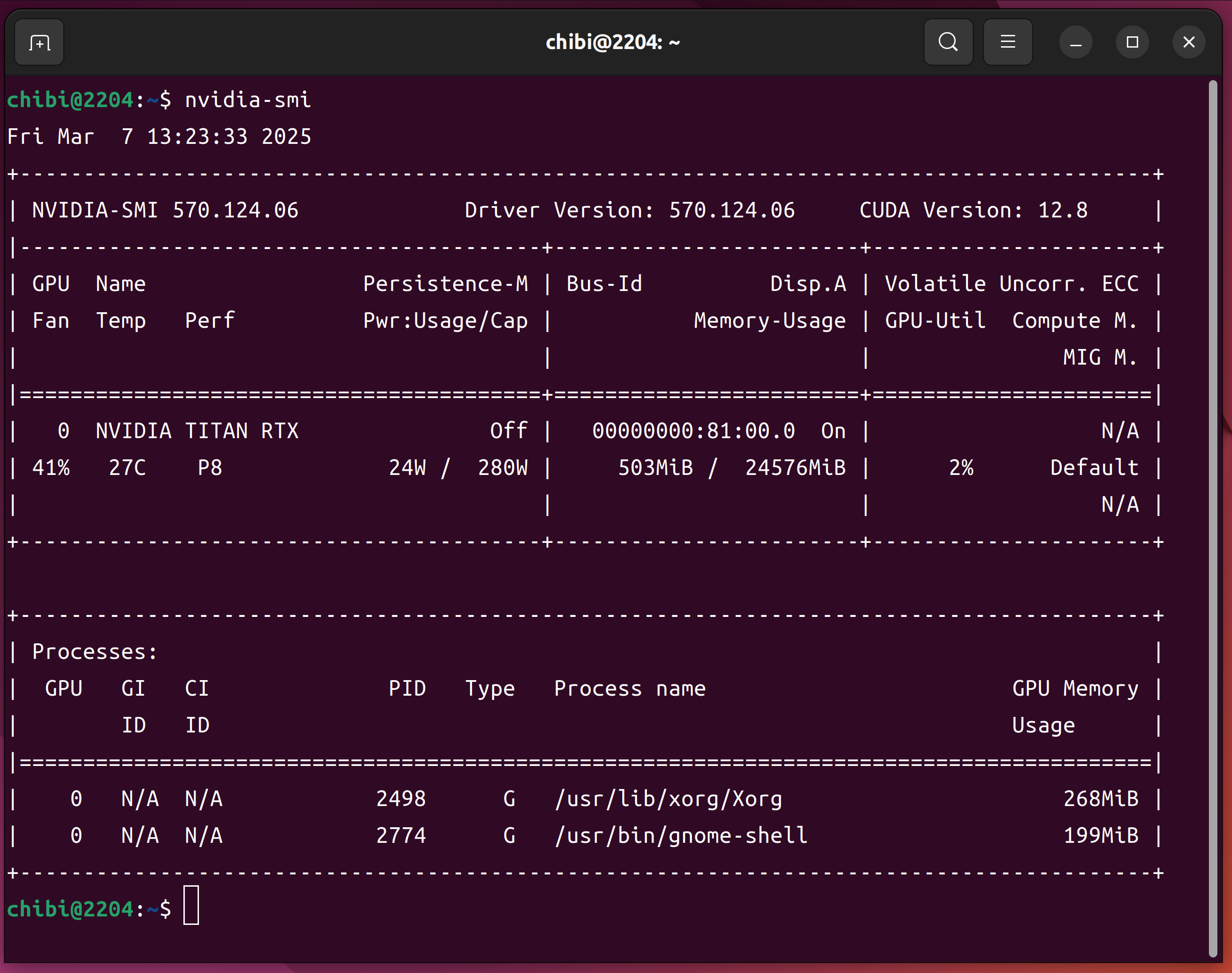Click the 268MiB GPU memory usage value
The width and height of the screenshot is (1232, 973).
point(1100,798)
